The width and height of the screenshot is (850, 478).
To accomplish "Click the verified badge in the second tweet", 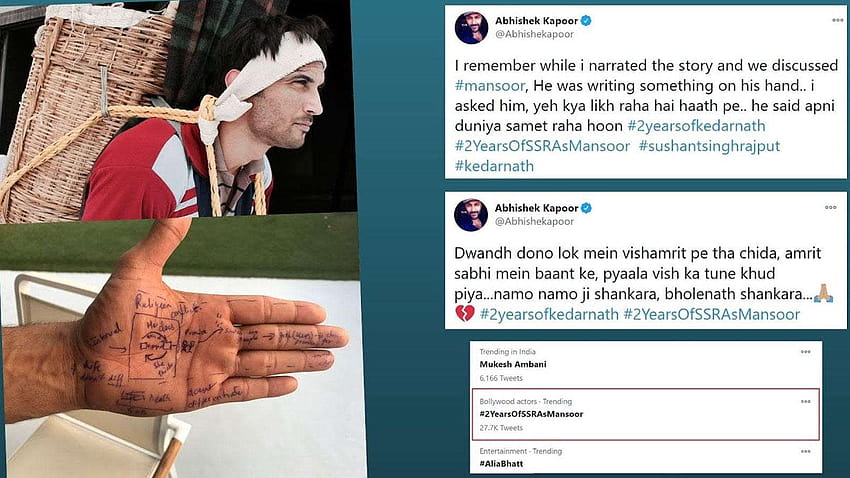I will [x=586, y=208].
